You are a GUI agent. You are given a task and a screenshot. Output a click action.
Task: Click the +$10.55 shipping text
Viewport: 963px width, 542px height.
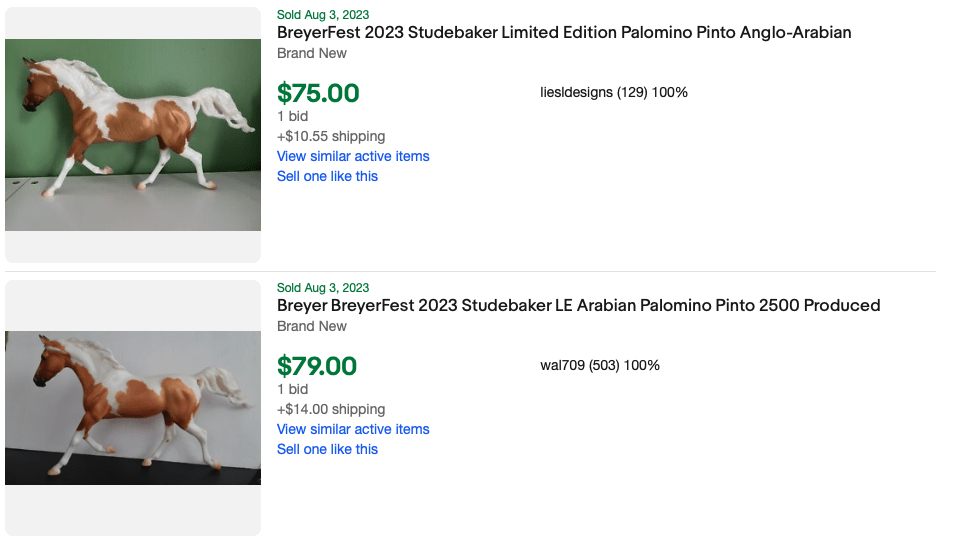pos(331,136)
